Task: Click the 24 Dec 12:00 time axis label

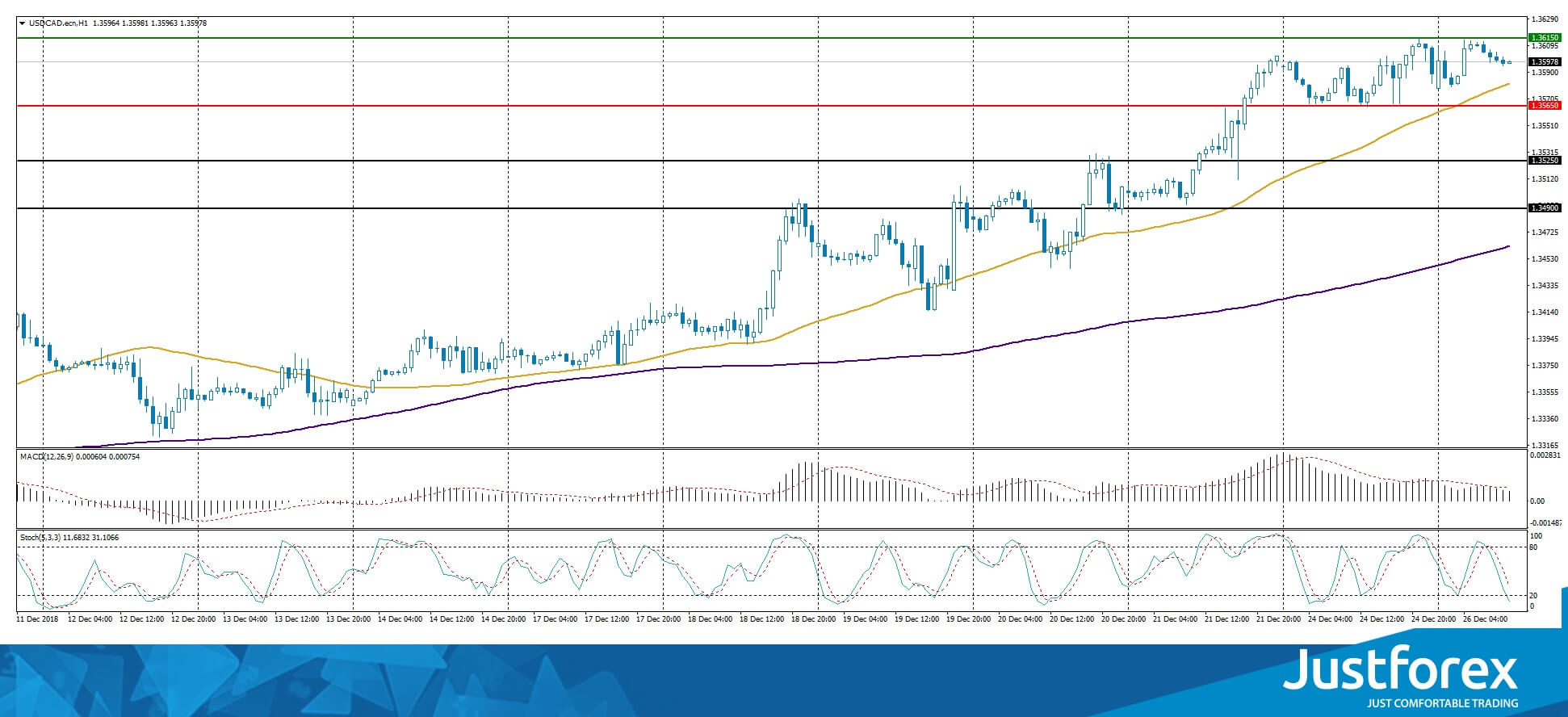Action: click(1381, 618)
